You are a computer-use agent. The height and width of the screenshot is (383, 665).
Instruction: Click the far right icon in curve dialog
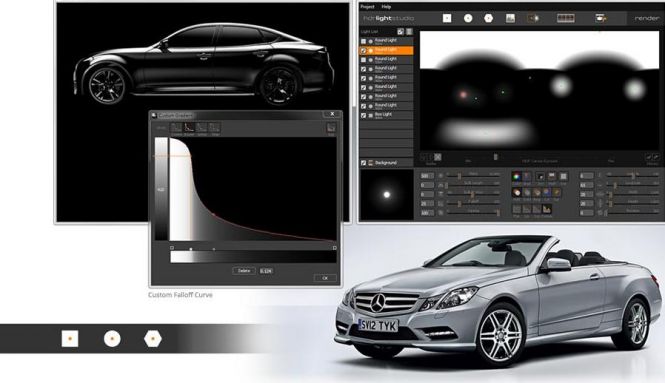click(331, 127)
